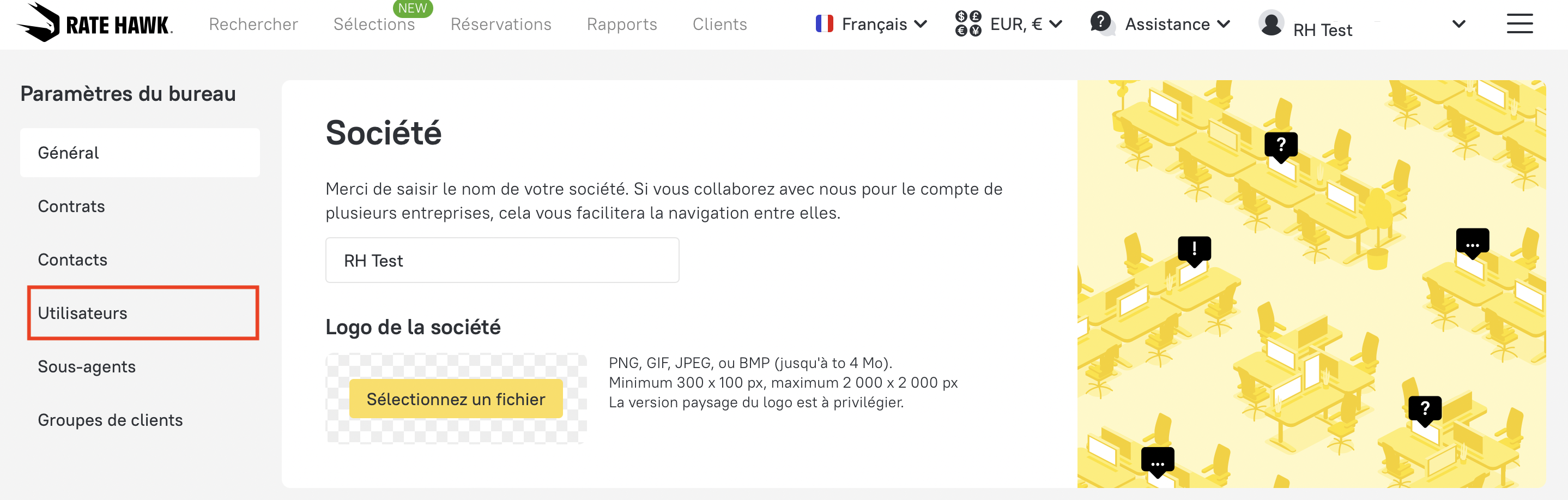Screen dimensions: 1568x500
Task: Go to Rechercher in top navigation
Action: click(253, 25)
